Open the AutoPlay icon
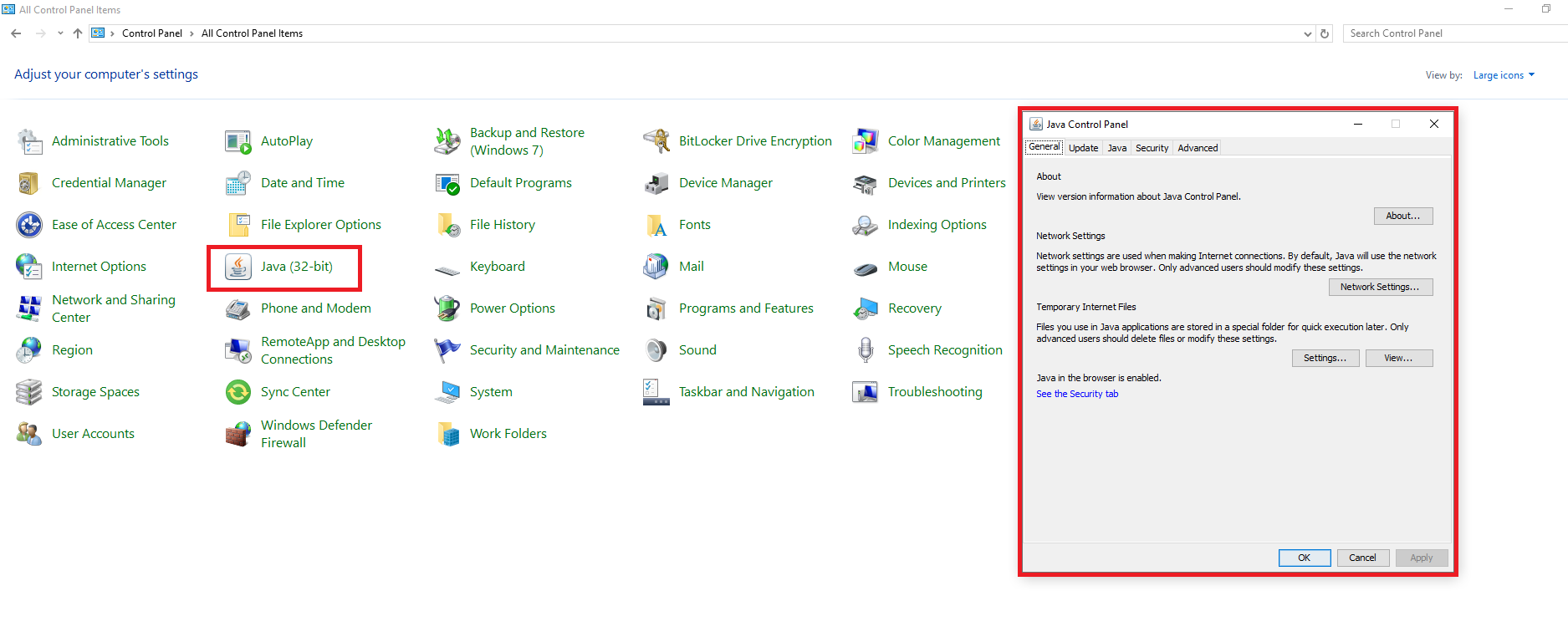 238,141
